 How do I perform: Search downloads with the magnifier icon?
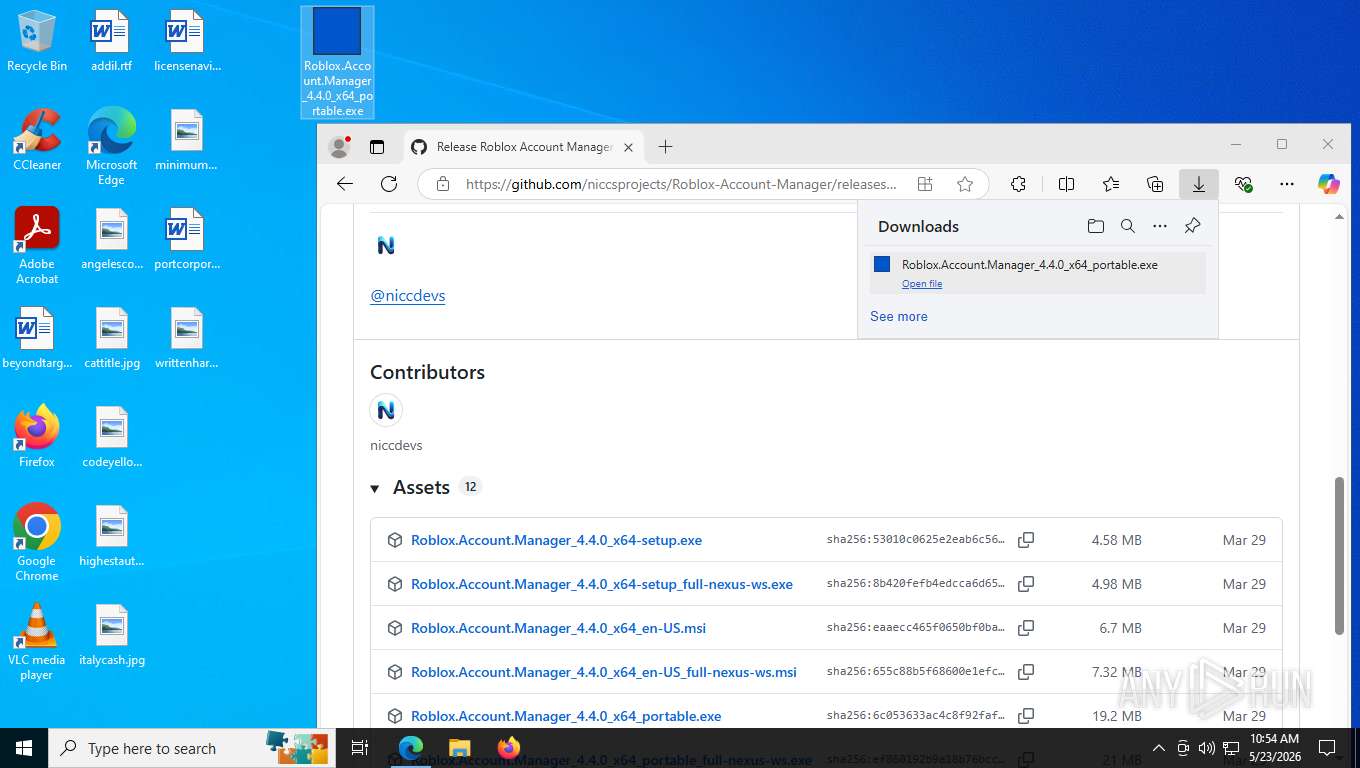pos(1128,226)
